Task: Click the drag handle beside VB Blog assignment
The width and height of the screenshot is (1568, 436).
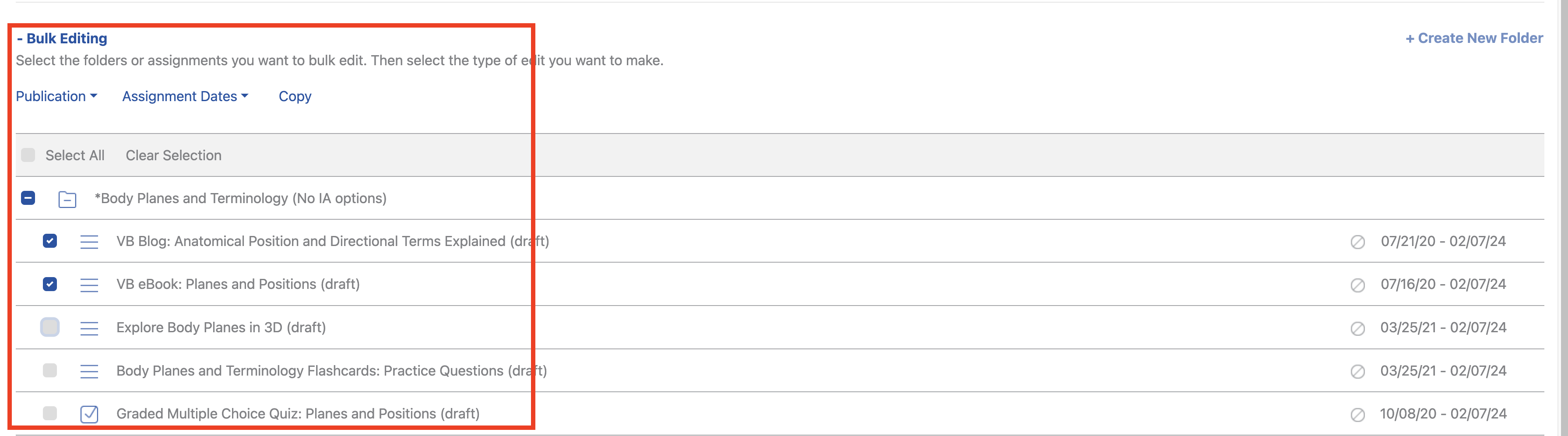Action: pos(89,241)
